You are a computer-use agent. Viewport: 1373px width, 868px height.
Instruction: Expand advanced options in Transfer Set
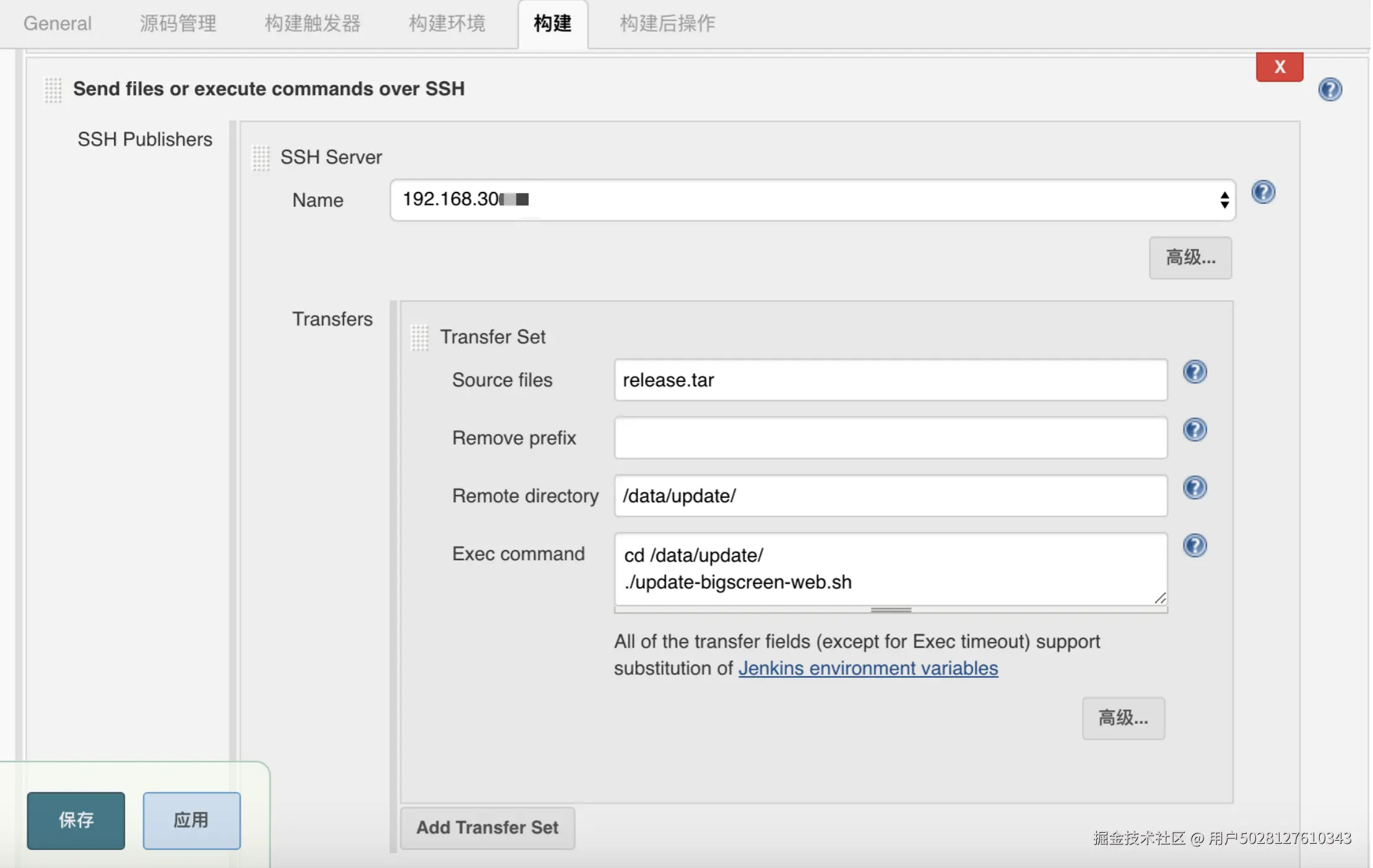[1123, 718]
